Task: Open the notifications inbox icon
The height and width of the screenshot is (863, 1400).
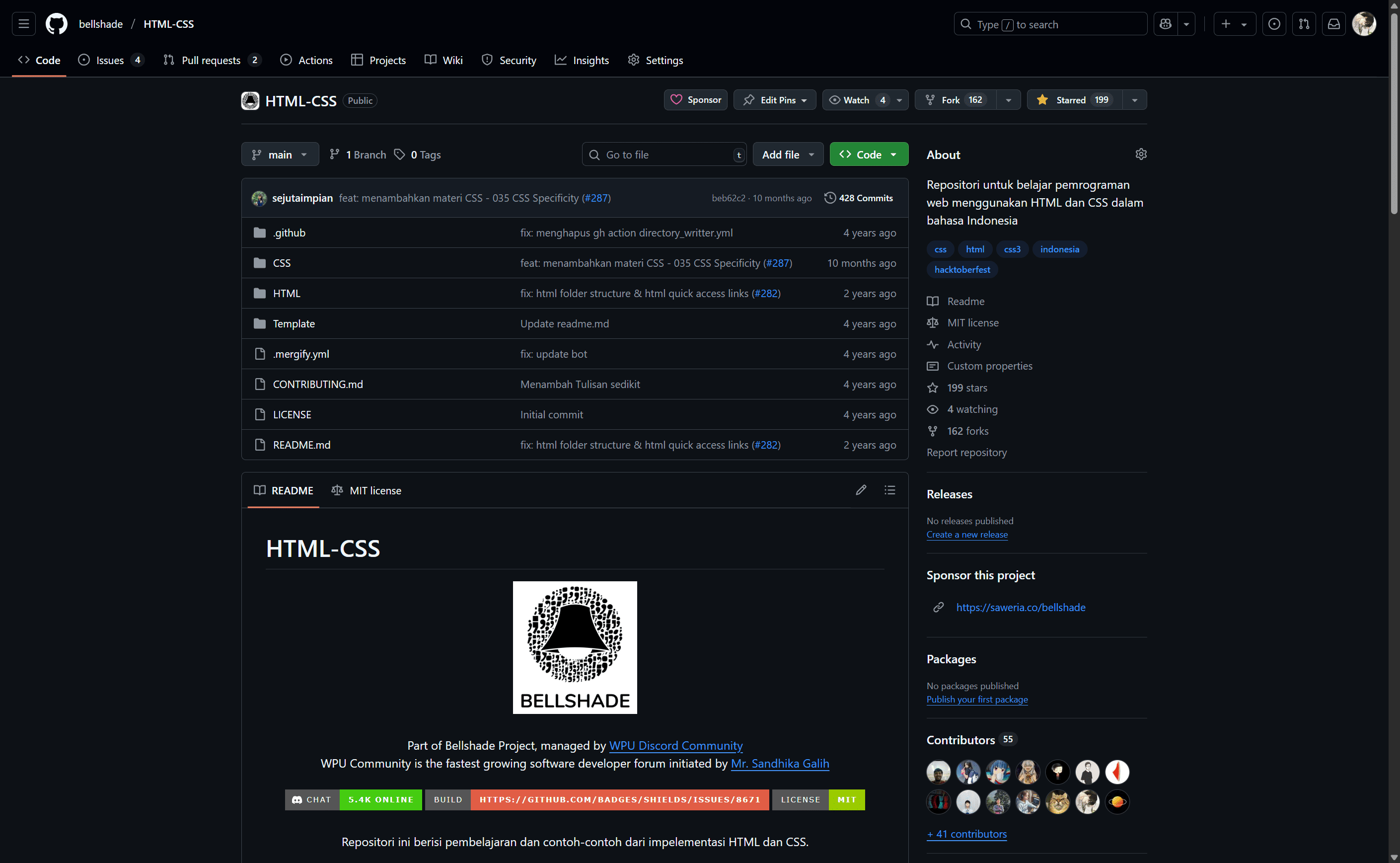Action: pos(1334,23)
